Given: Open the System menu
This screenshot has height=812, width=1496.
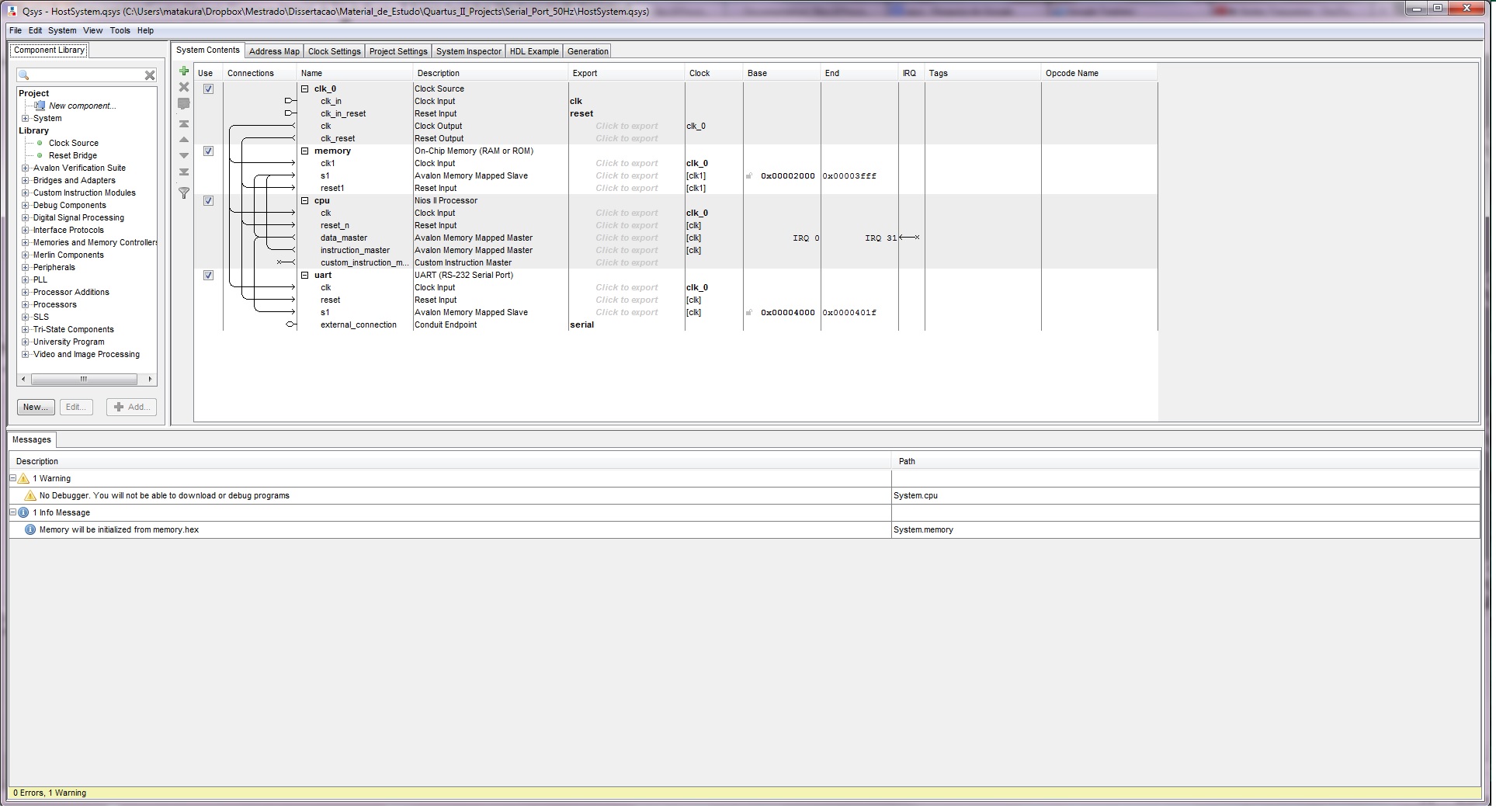Looking at the screenshot, I should [62, 31].
